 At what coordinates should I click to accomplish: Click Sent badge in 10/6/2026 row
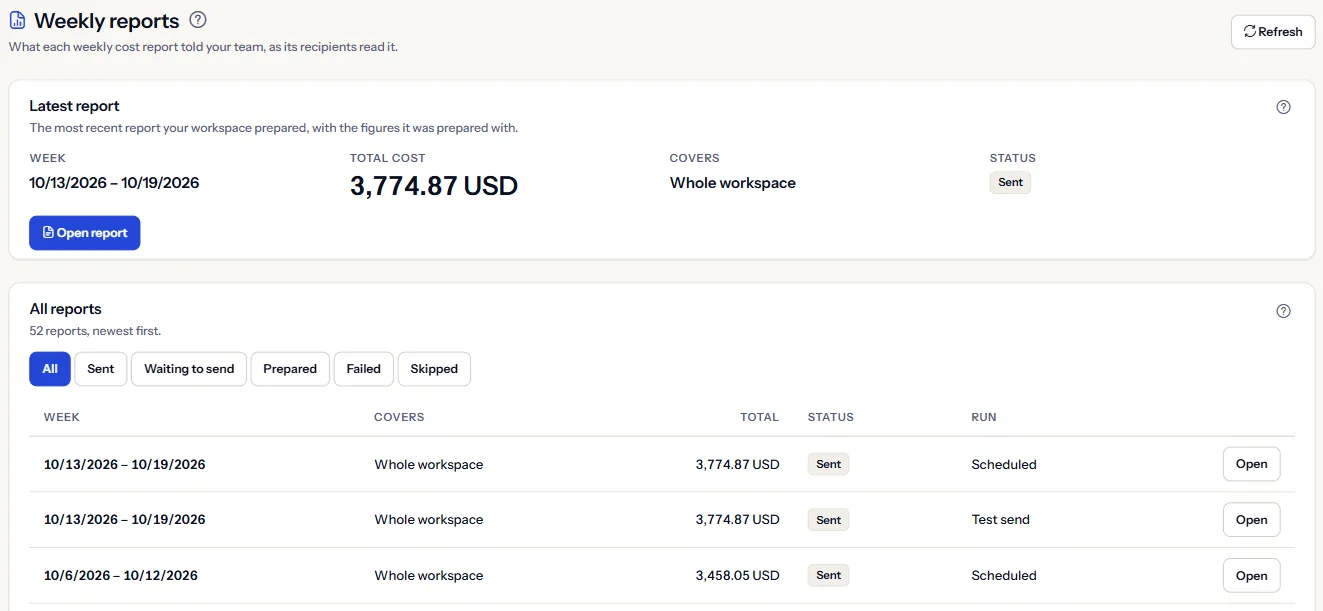coord(828,576)
